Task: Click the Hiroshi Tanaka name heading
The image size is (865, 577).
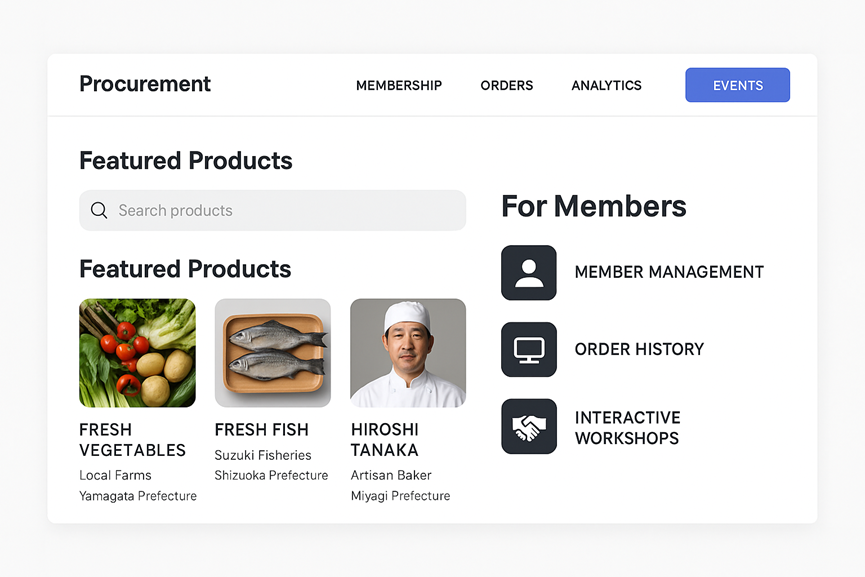Action: [x=385, y=440]
